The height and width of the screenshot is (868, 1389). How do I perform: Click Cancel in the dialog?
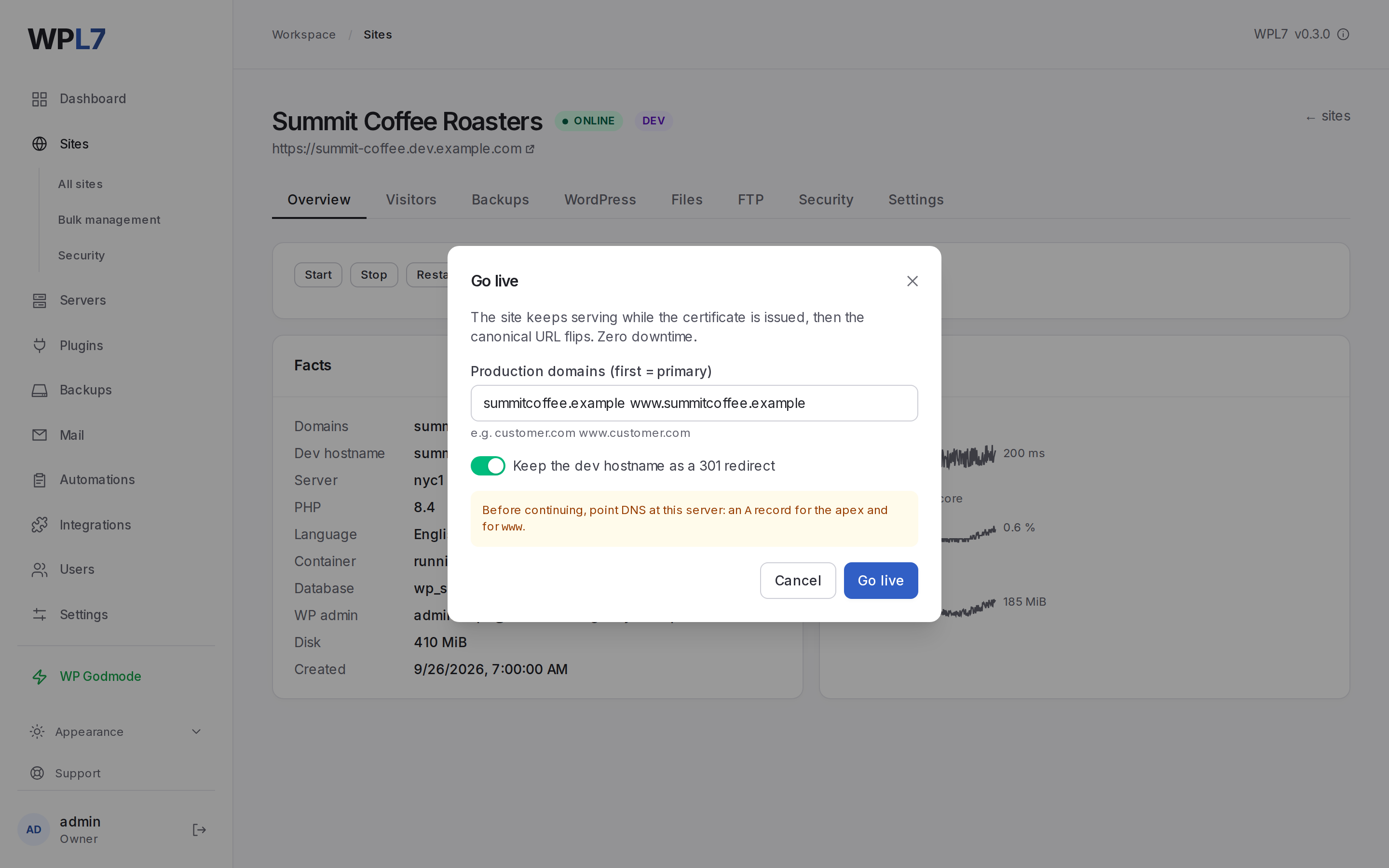pos(798,581)
